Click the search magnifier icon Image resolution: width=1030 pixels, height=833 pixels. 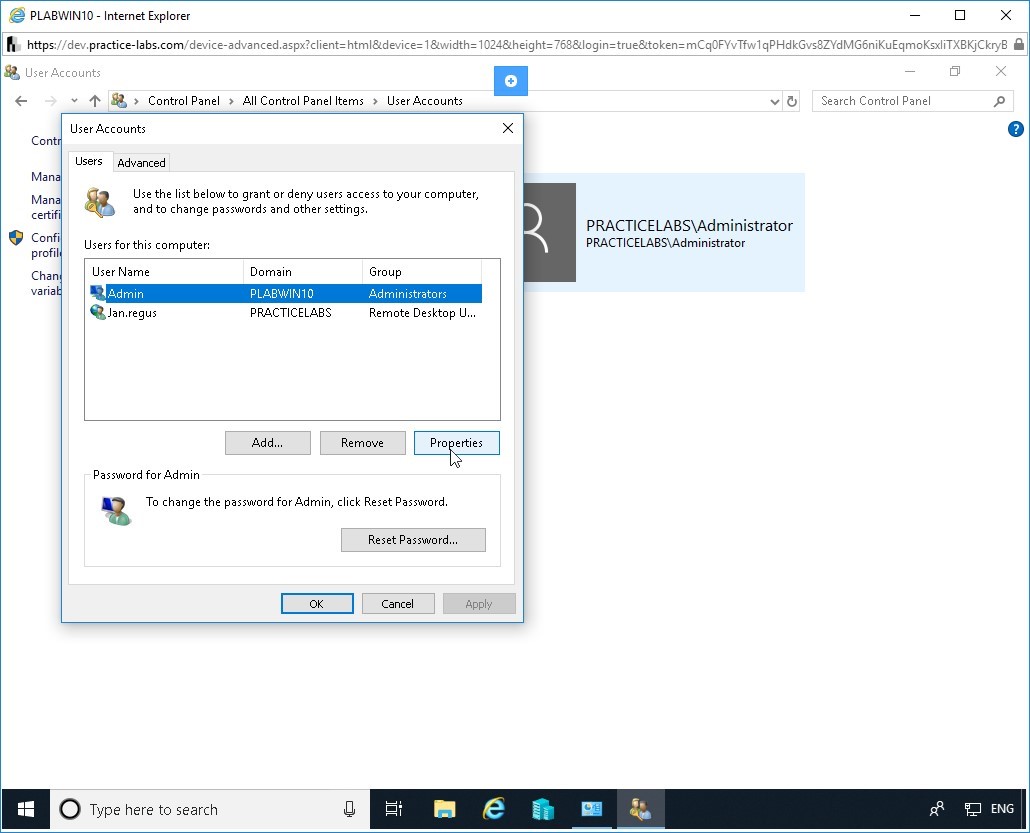pyautogui.click(x=999, y=101)
